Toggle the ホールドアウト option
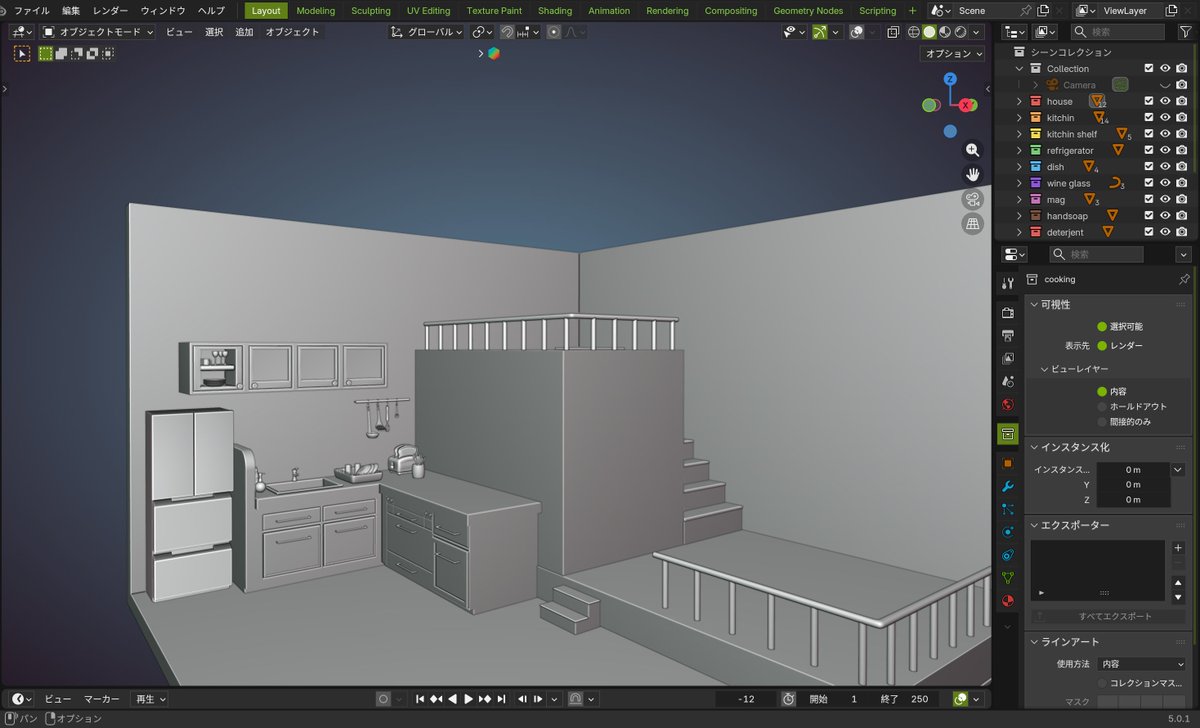The height and width of the screenshot is (728, 1200). coord(1103,407)
